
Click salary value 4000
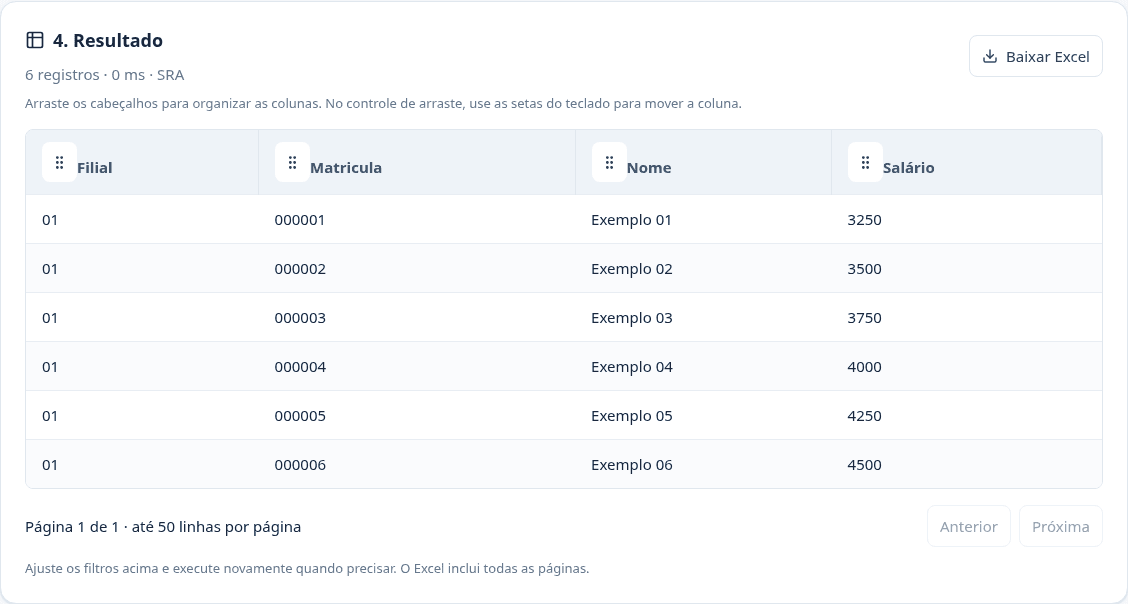pyautogui.click(x=864, y=367)
